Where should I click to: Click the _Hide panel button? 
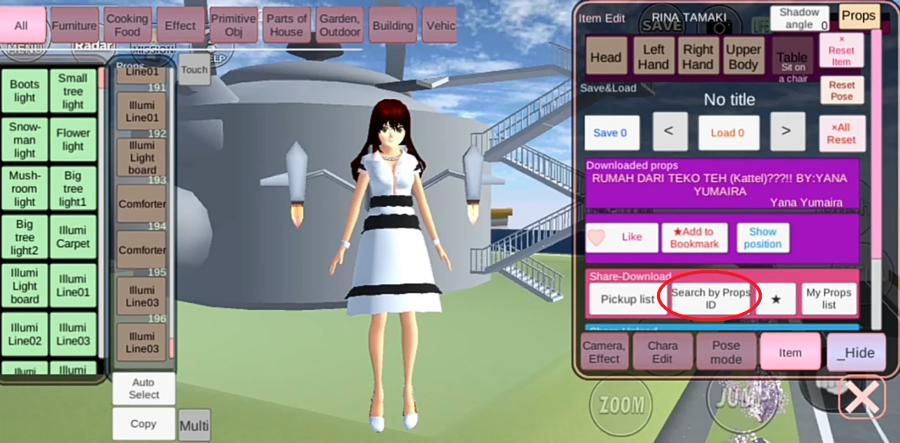click(x=856, y=352)
